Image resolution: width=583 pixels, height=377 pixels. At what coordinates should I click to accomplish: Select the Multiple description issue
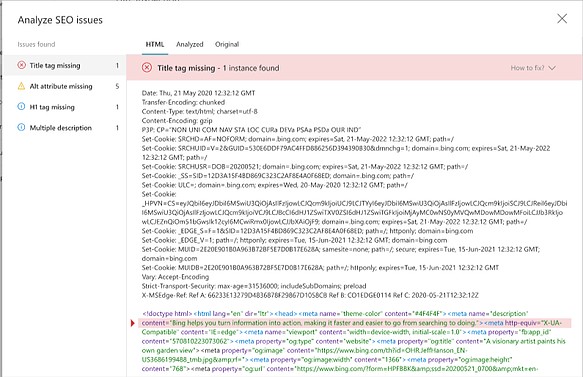(65, 128)
